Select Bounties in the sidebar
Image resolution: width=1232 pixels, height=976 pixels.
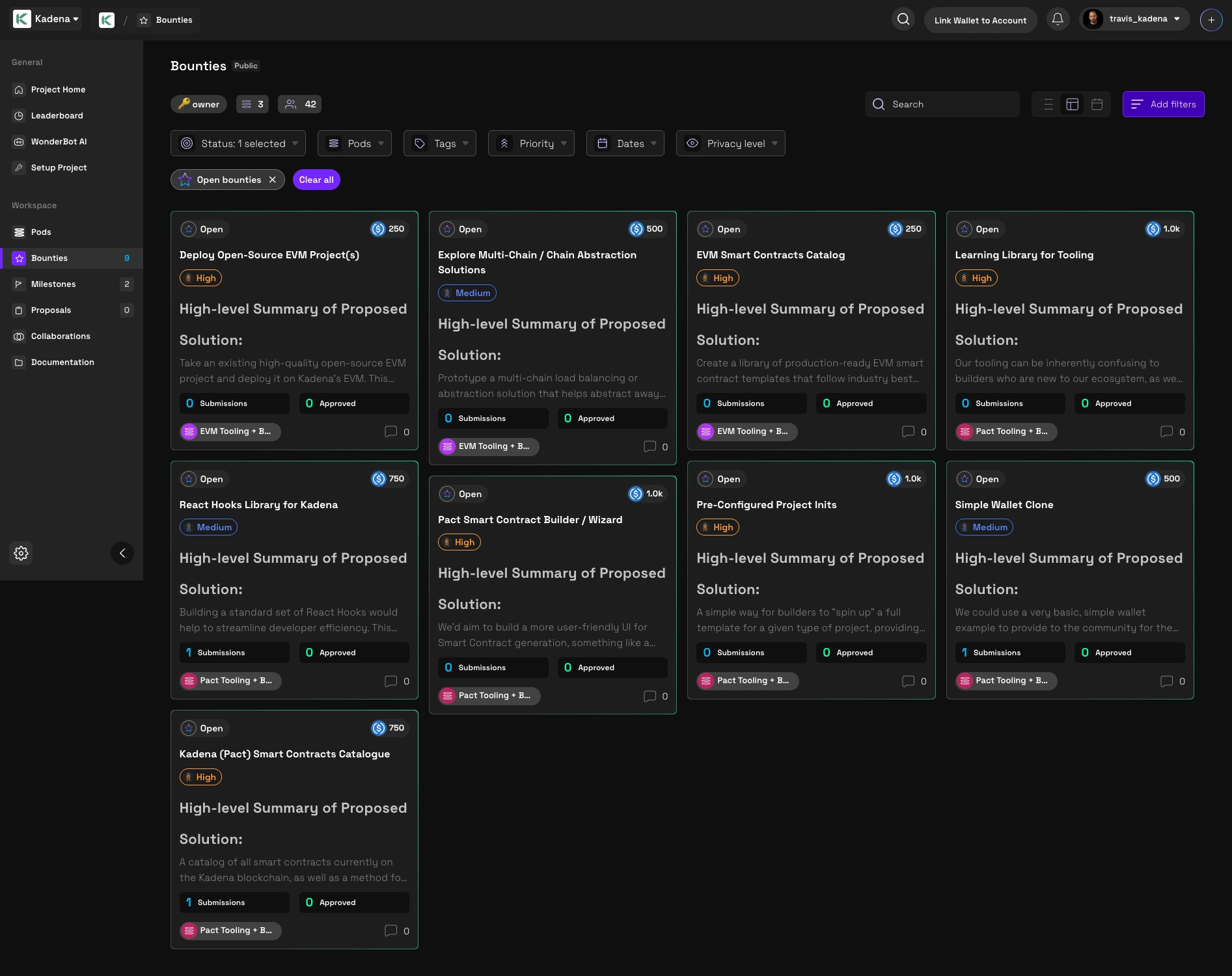coord(72,258)
